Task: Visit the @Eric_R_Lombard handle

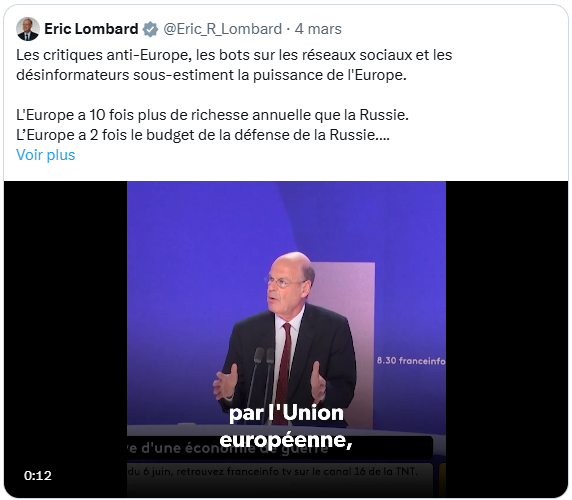Action: [223, 29]
